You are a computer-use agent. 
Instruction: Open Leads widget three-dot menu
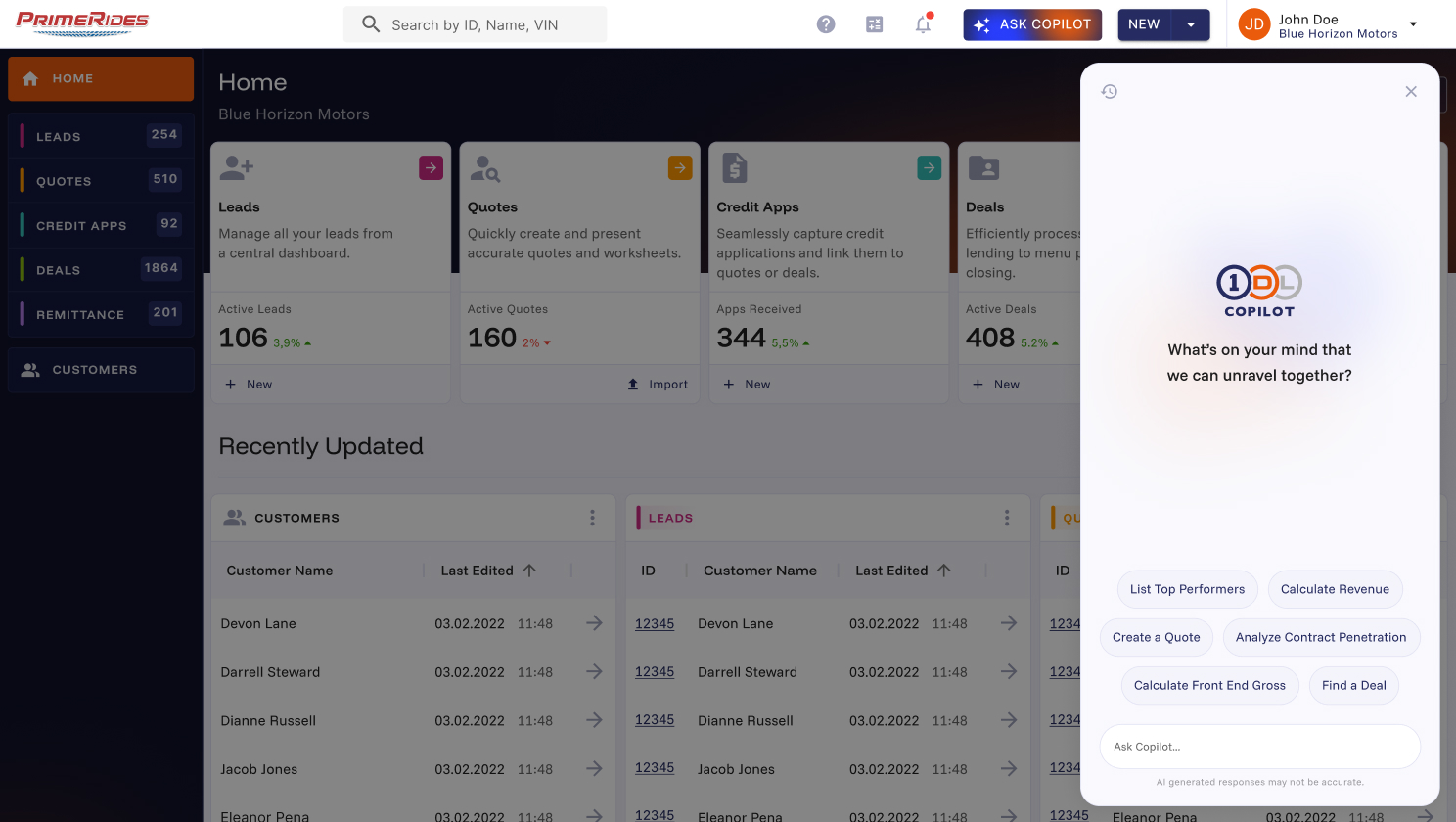pos(1007,518)
